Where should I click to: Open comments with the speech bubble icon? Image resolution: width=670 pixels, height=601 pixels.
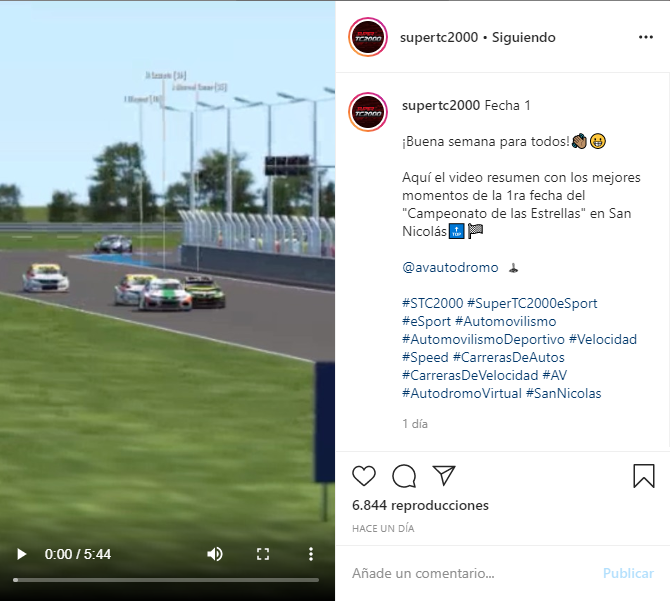pos(404,475)
